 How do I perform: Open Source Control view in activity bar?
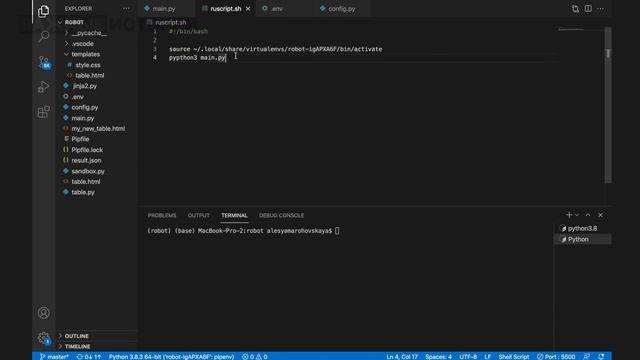click(44, 62)
